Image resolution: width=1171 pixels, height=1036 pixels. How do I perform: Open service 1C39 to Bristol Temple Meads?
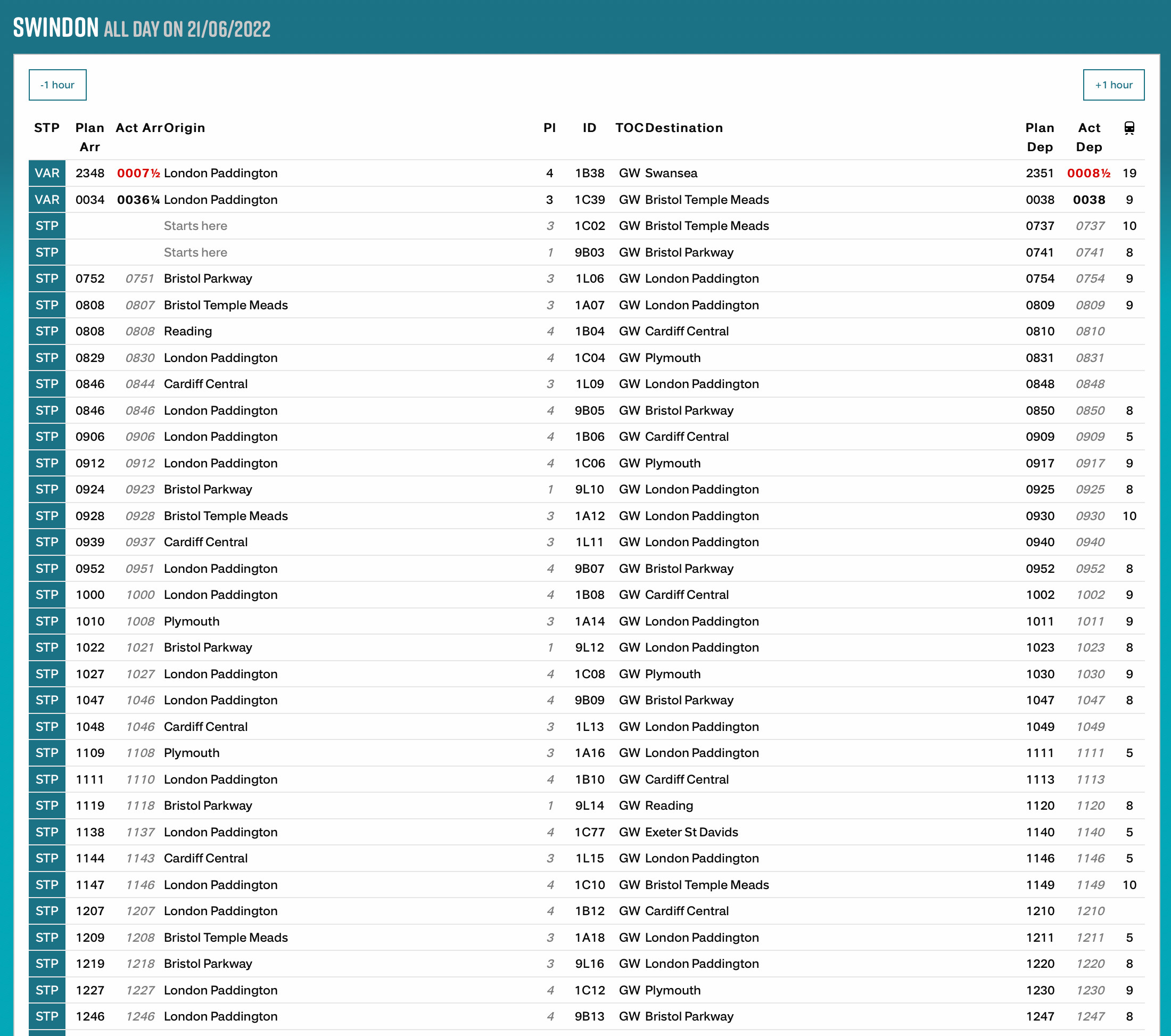click(x=590, y=200)
